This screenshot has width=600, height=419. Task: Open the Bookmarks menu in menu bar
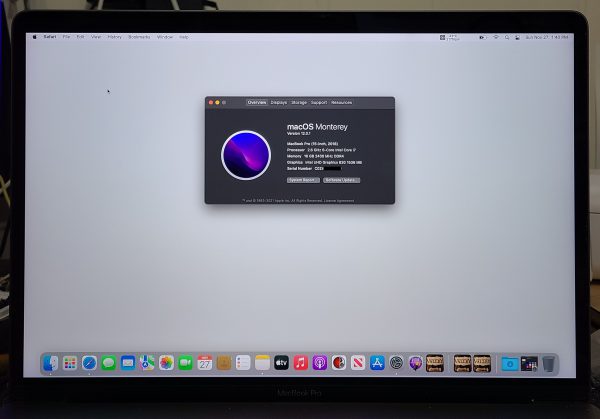(139, 37)
